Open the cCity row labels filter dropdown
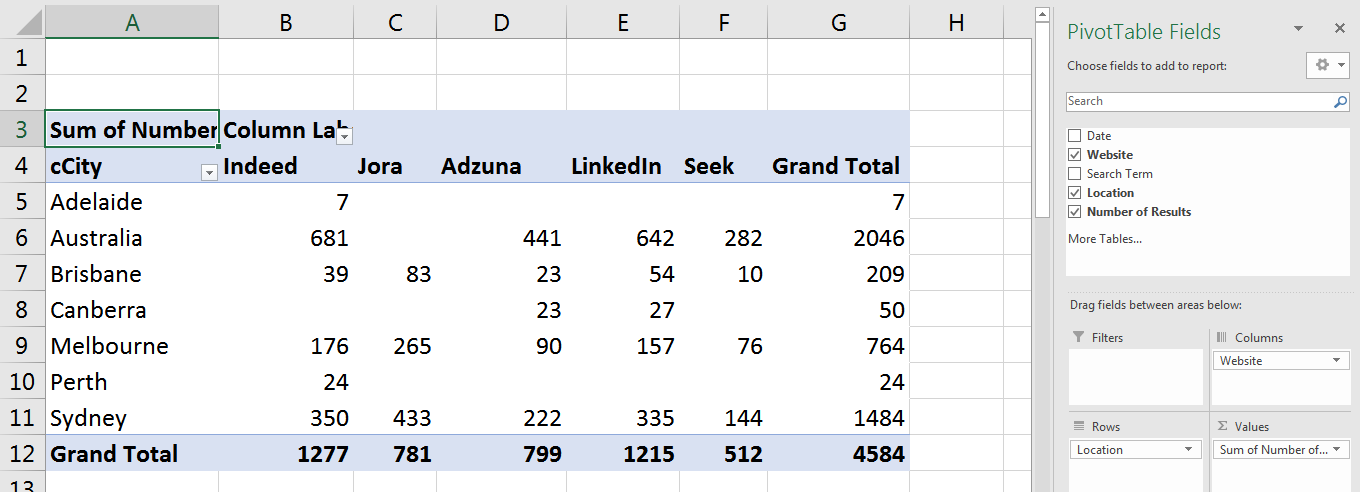This screenshot has width=1360, height=492. tap(209, 173)
